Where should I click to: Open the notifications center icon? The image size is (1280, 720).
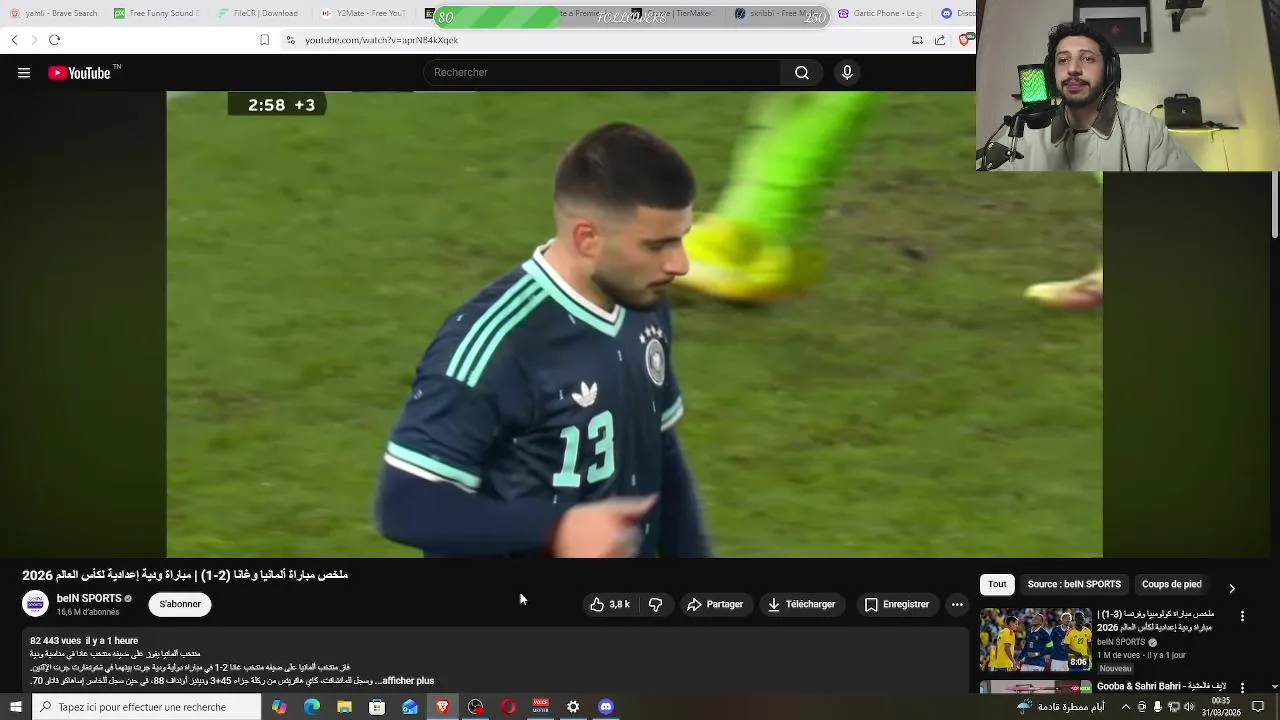coord(1258,707)
